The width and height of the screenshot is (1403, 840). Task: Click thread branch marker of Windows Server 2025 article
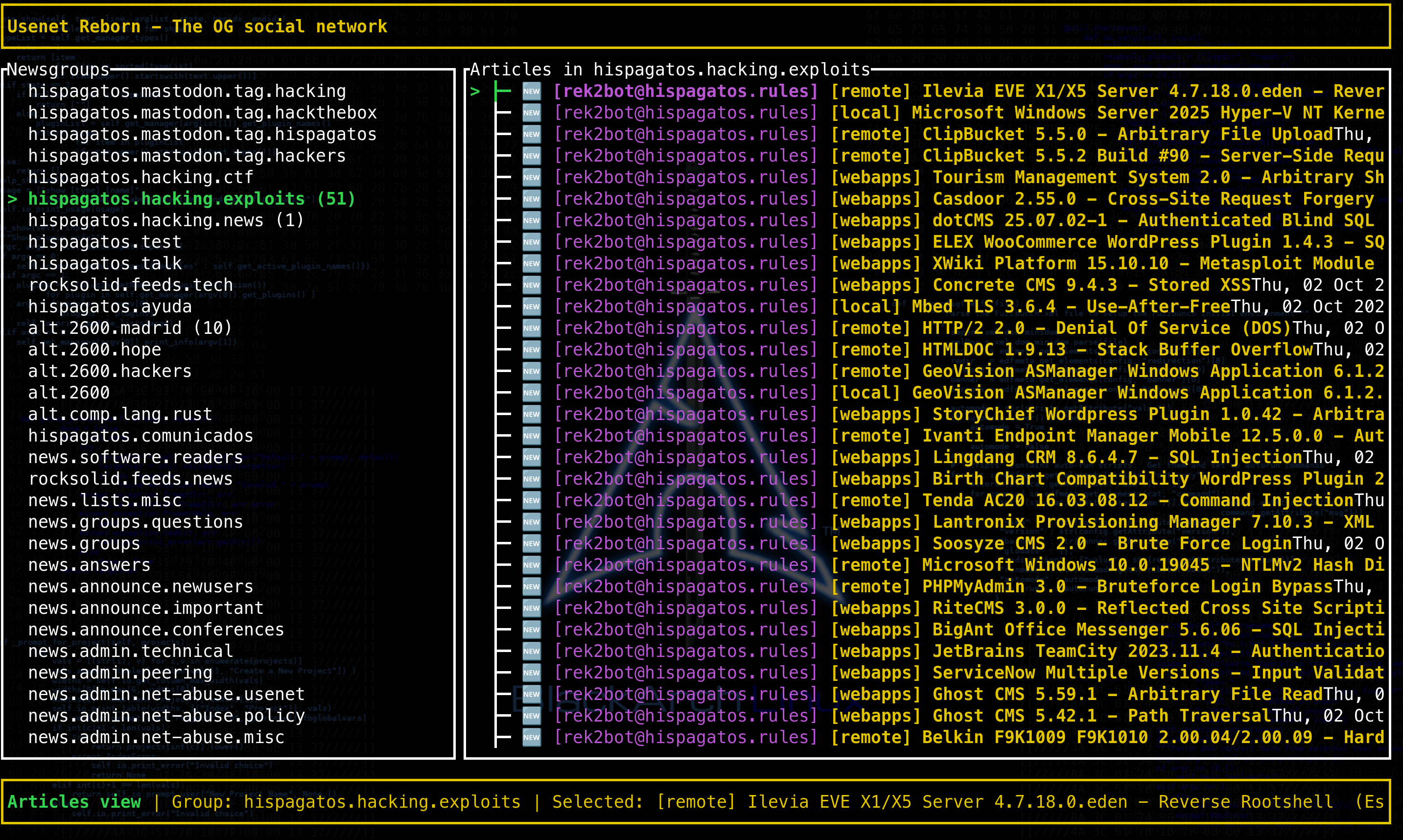pos(503,113)
